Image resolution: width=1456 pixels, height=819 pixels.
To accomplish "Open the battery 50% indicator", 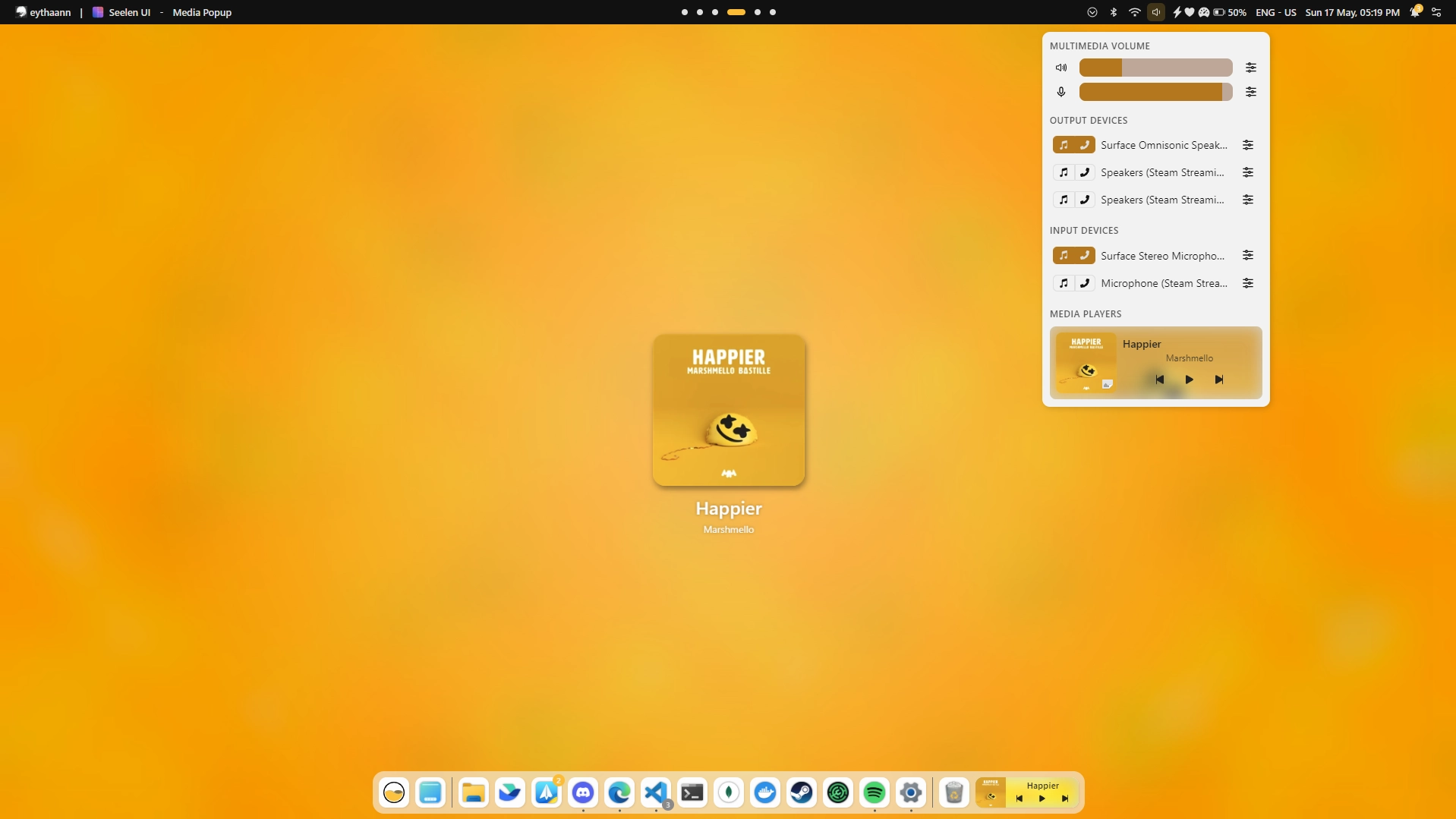I will point(1230,12).
